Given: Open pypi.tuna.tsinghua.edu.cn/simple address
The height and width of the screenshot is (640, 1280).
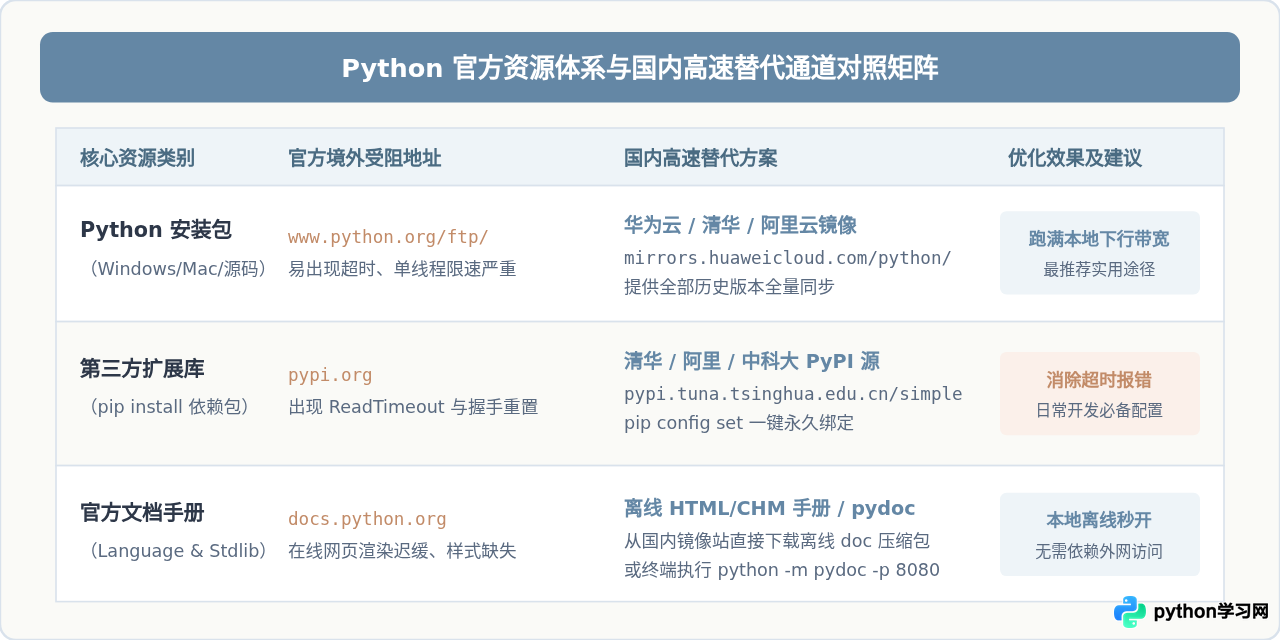Looking at the screenshot, I should tap(793, 394).
